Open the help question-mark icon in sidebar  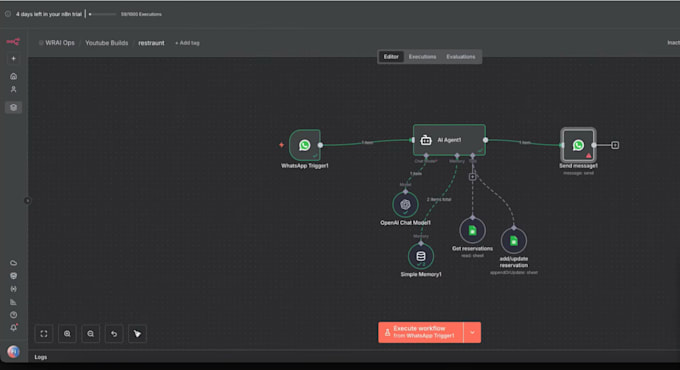tap(13, 315)
